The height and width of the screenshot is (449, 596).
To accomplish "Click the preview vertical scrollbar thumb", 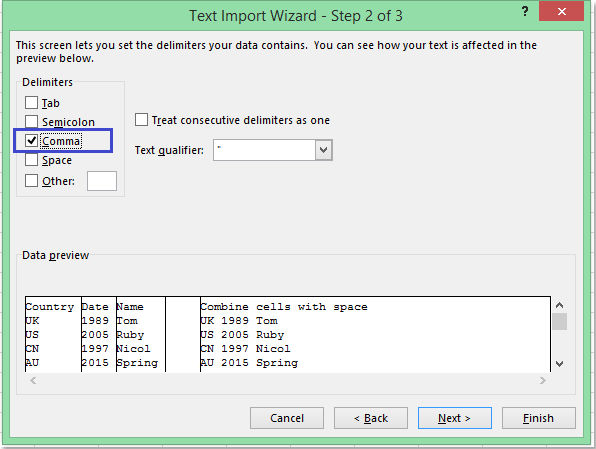I will coord(559,322).
